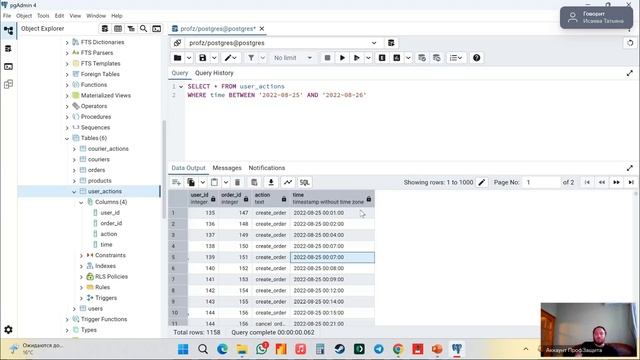Open the Execute options dropdown arrow

[x=368, y=58]
